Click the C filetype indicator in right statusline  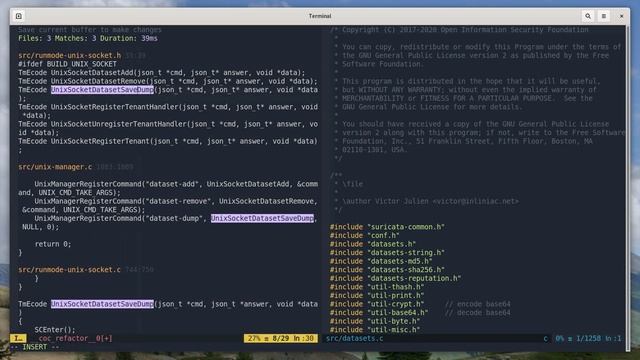[x=545, y=338]
